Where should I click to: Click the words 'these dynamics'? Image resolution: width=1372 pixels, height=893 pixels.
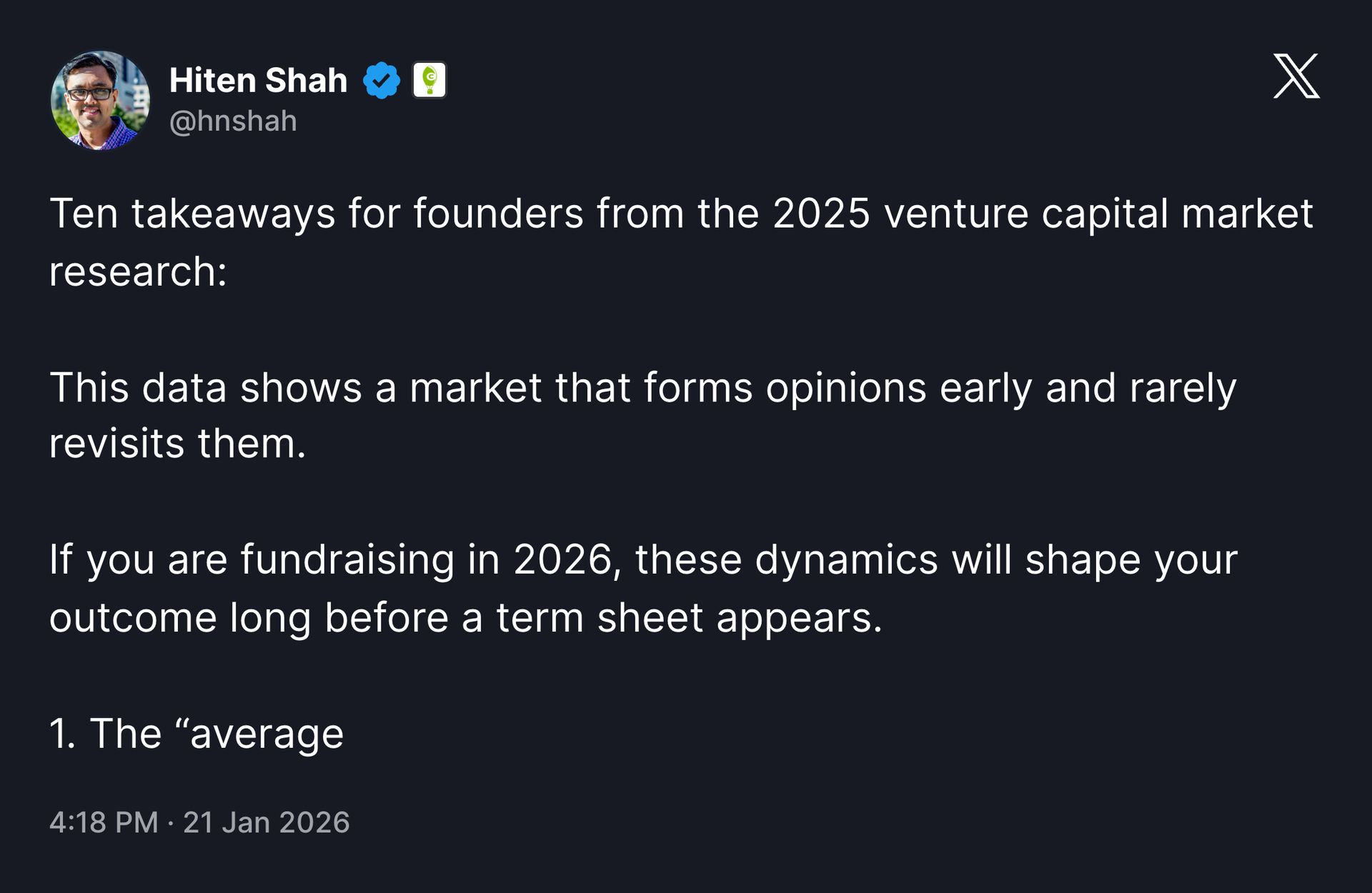pos(786,560)
